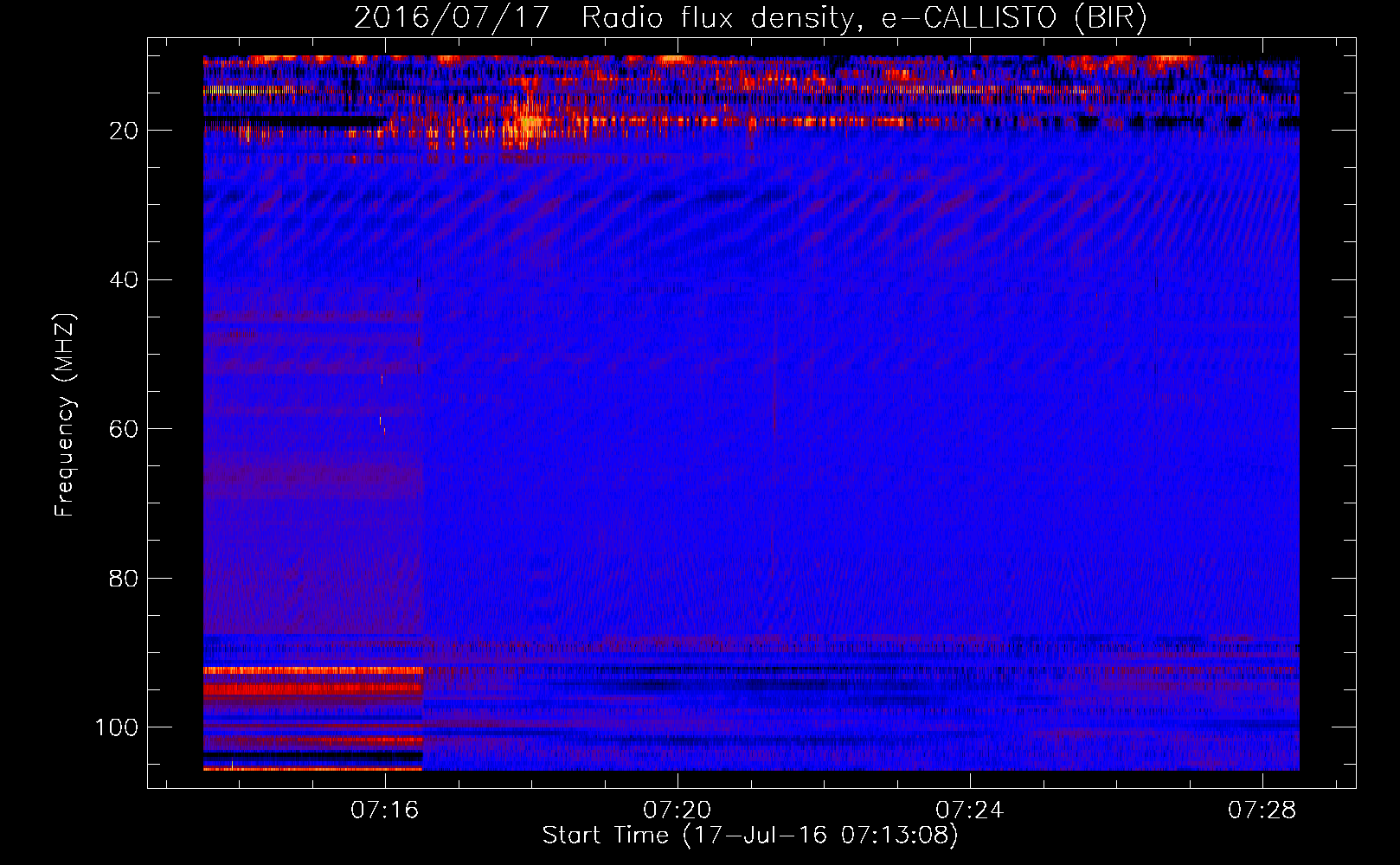Screen dimensions: 1400x865
Task: Click the 40 MHz frequency tick label
Action: [125, 280]
